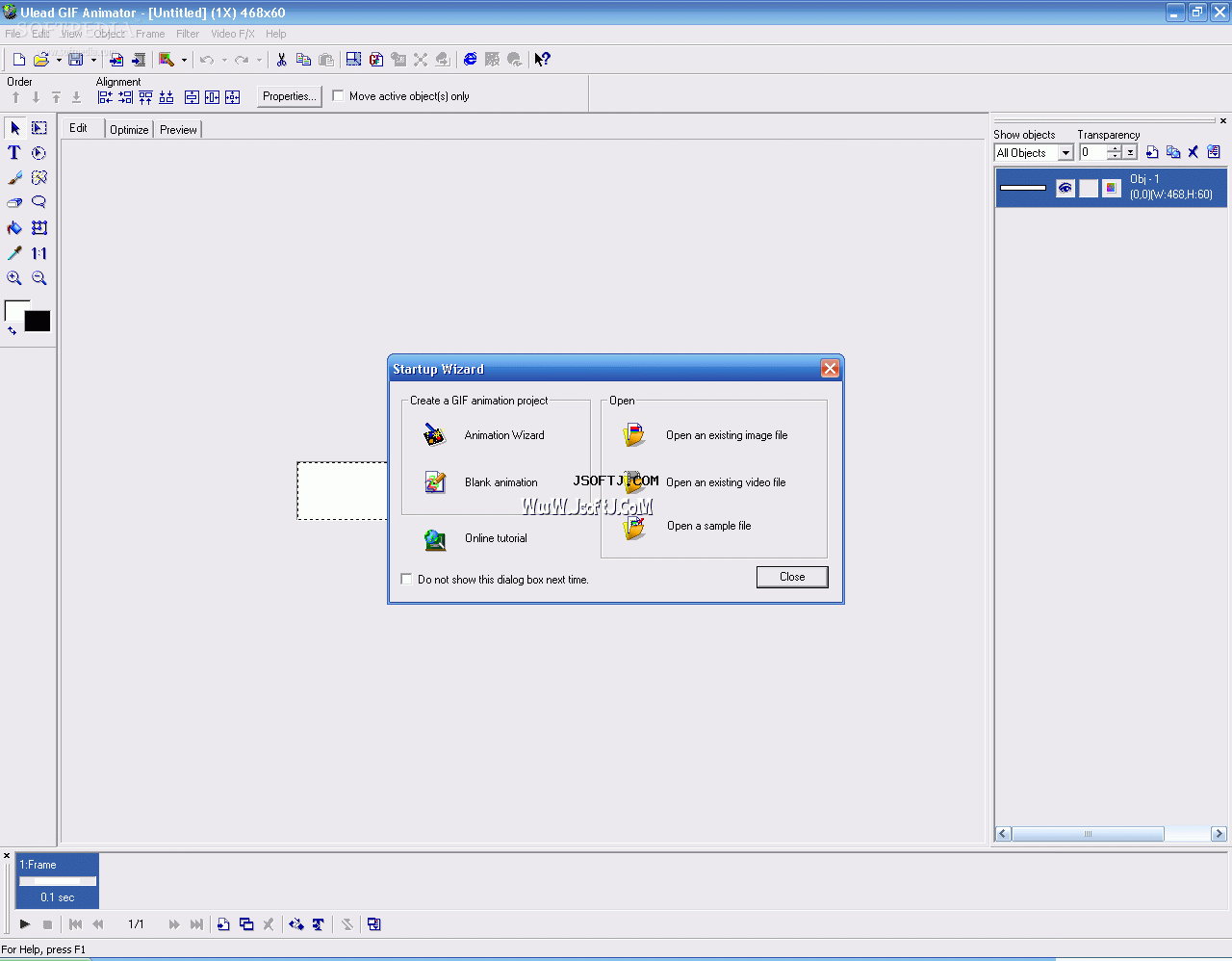The height and width of the screenshot is (961, 1232).
Task: Select the Pick (arrow) tool
Action: (14, 128)
